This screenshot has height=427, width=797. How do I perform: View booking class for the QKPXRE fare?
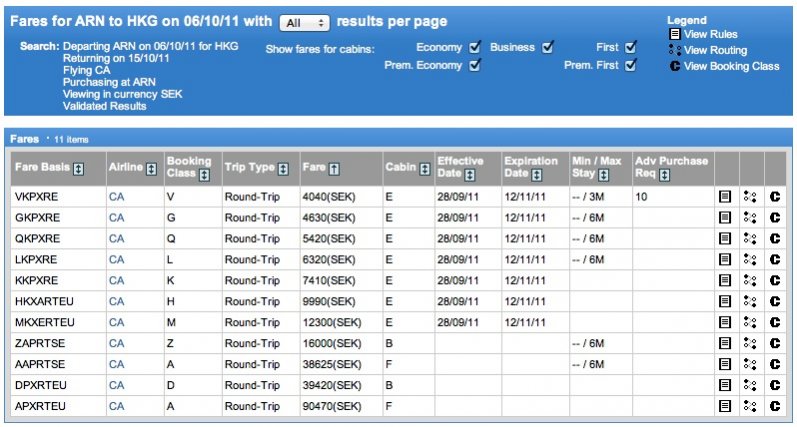774,239
